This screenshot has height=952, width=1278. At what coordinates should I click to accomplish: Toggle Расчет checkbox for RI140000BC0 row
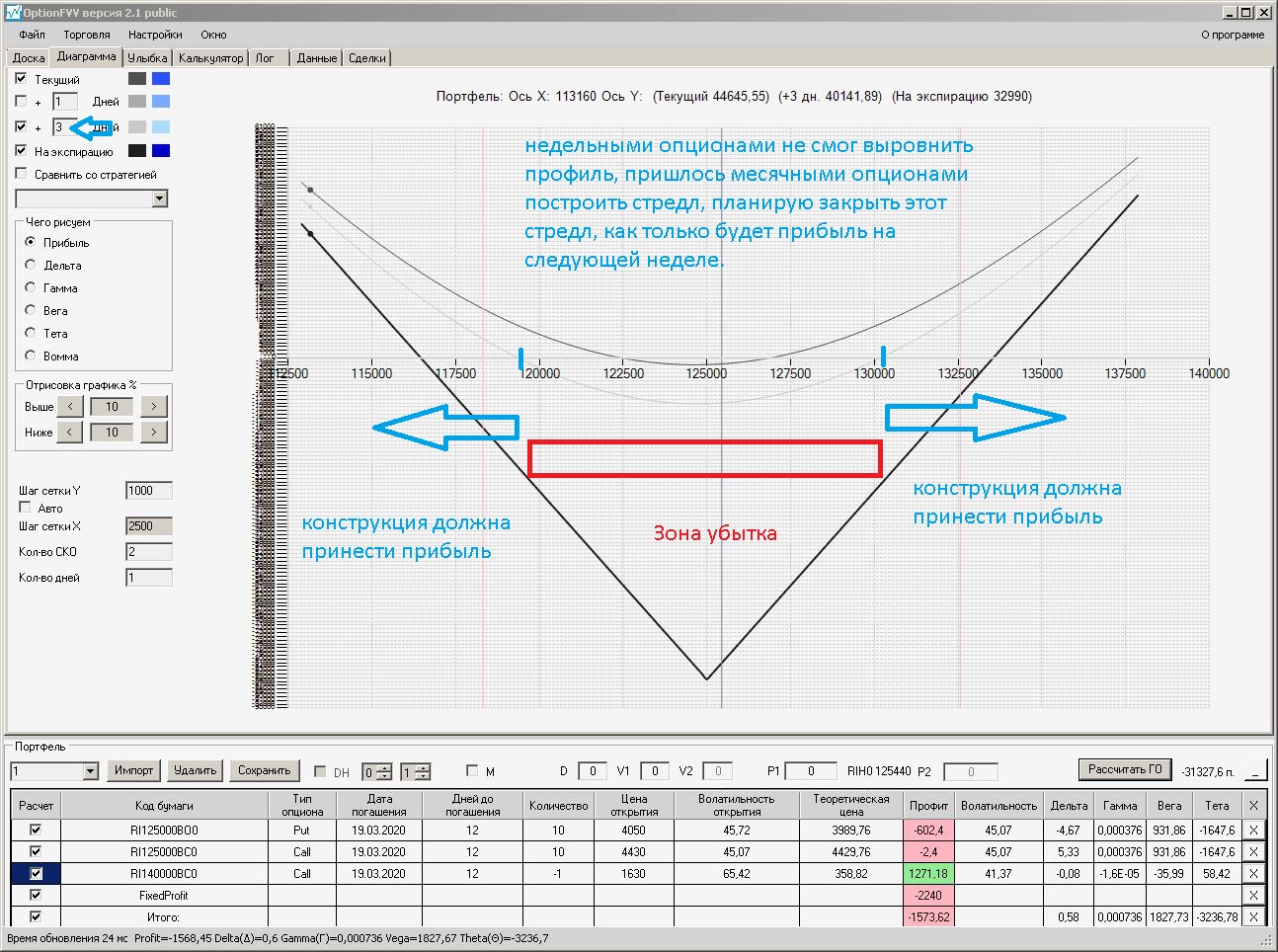pos(36,873)
